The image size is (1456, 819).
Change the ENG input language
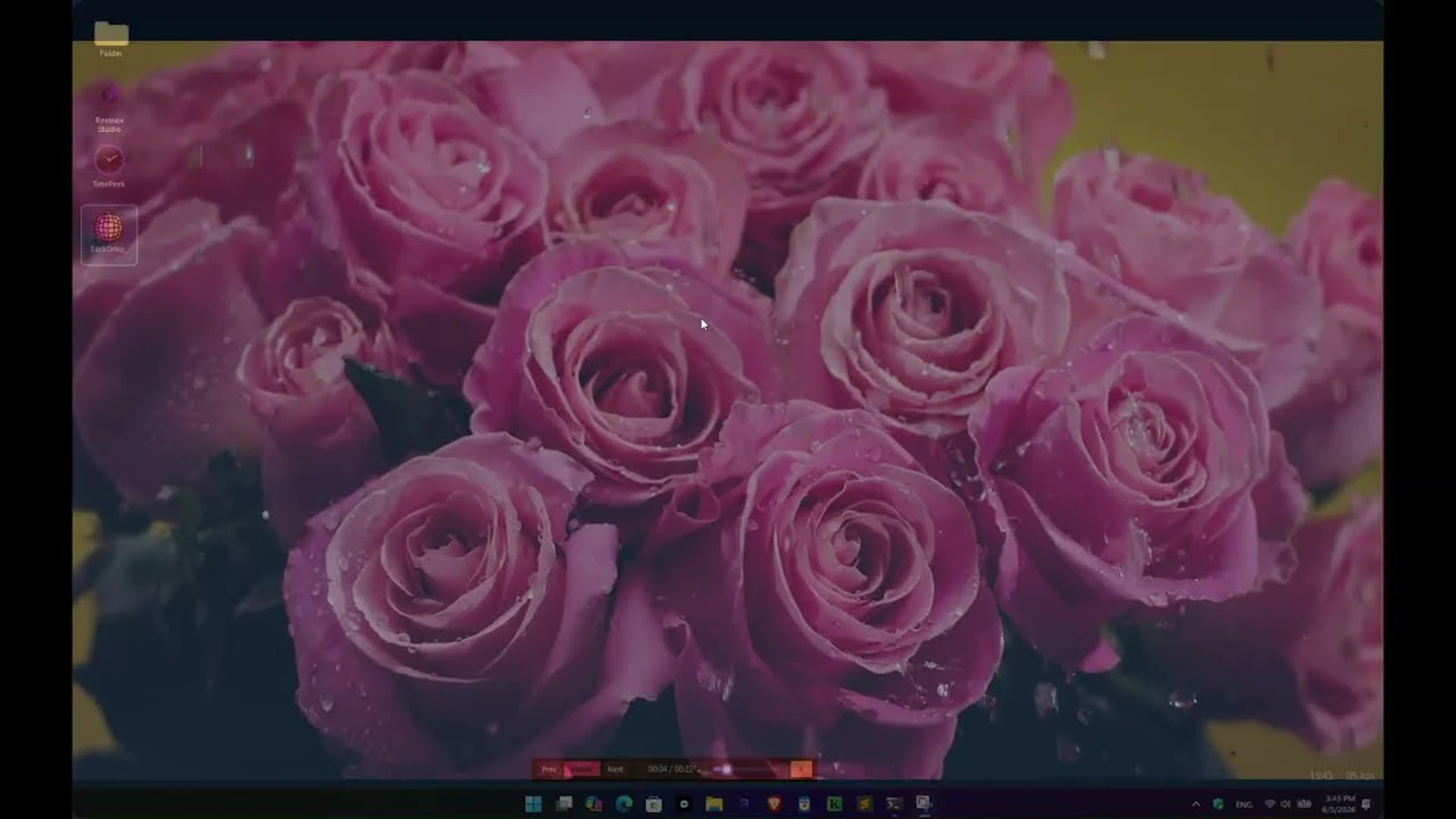1244,804
